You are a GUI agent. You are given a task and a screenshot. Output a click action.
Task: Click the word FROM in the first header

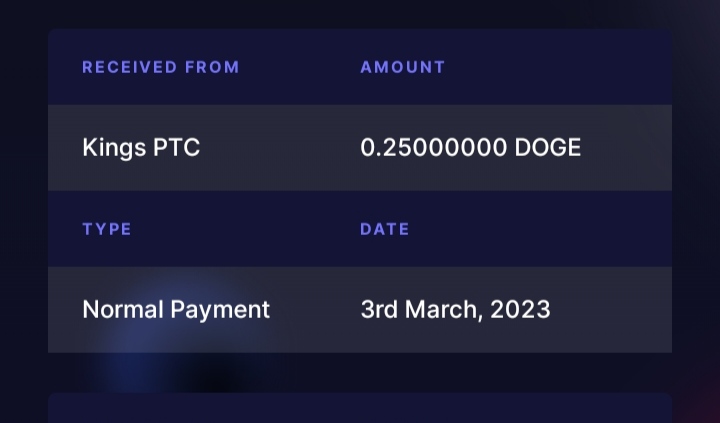pyautogui.click(x=212, y=67)
